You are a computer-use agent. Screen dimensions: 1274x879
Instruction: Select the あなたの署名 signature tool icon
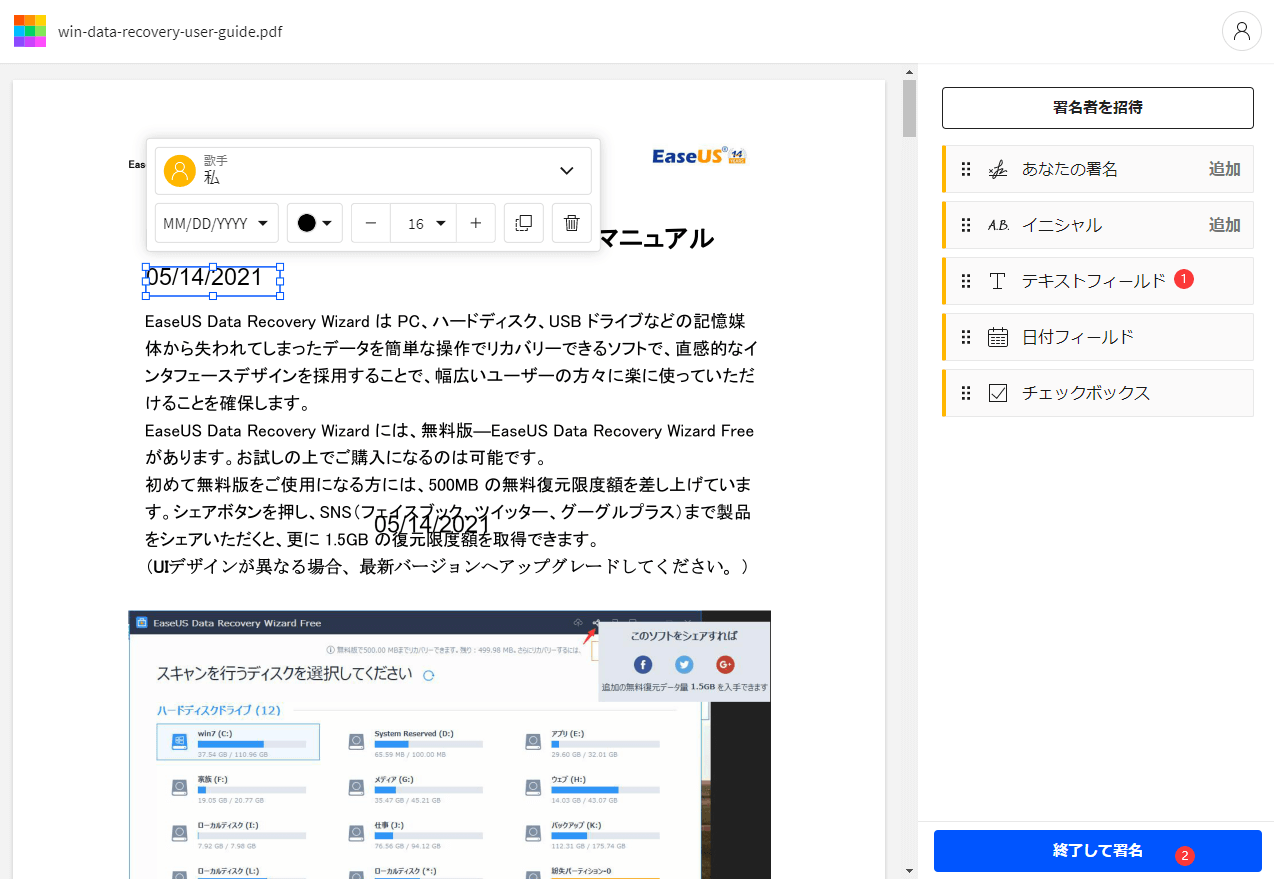point(997,169)
